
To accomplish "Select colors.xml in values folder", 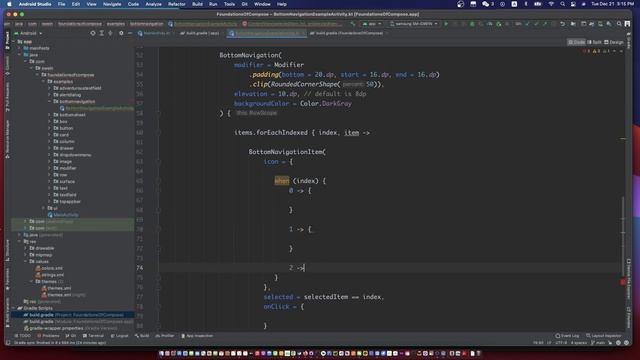I will click(x=49, y=268).
